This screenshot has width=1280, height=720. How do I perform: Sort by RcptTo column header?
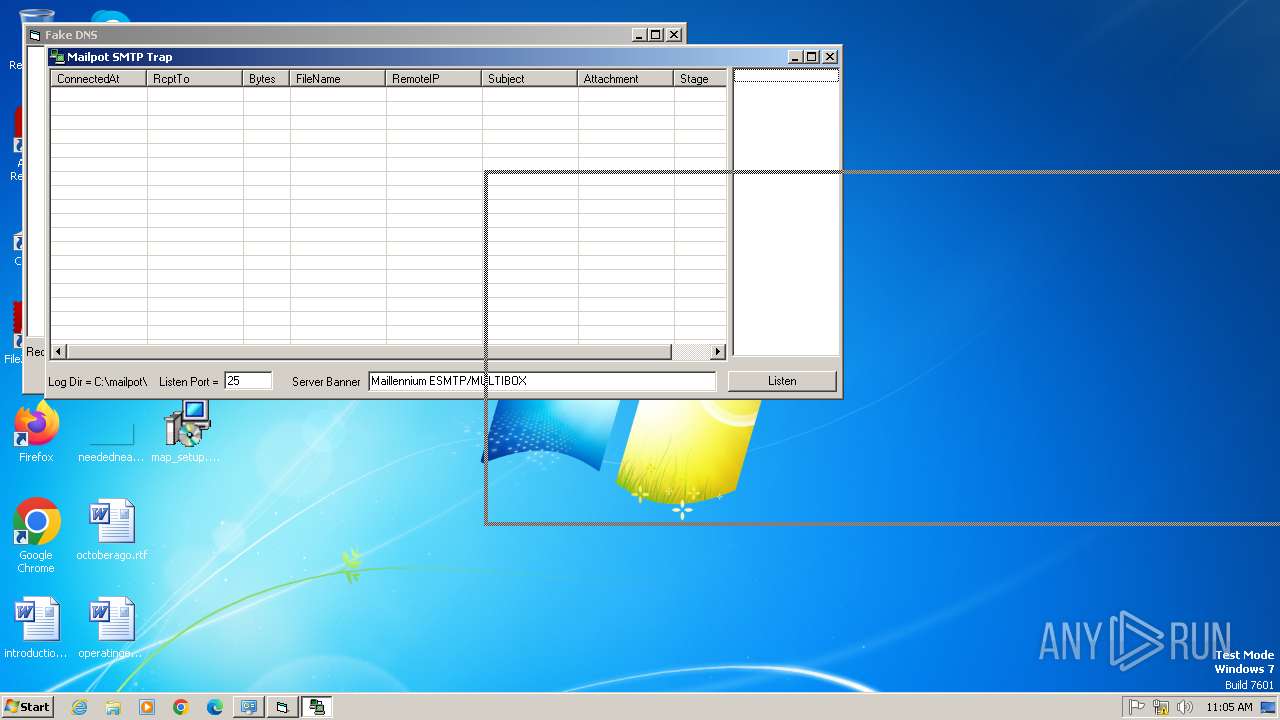click(195, 78)
